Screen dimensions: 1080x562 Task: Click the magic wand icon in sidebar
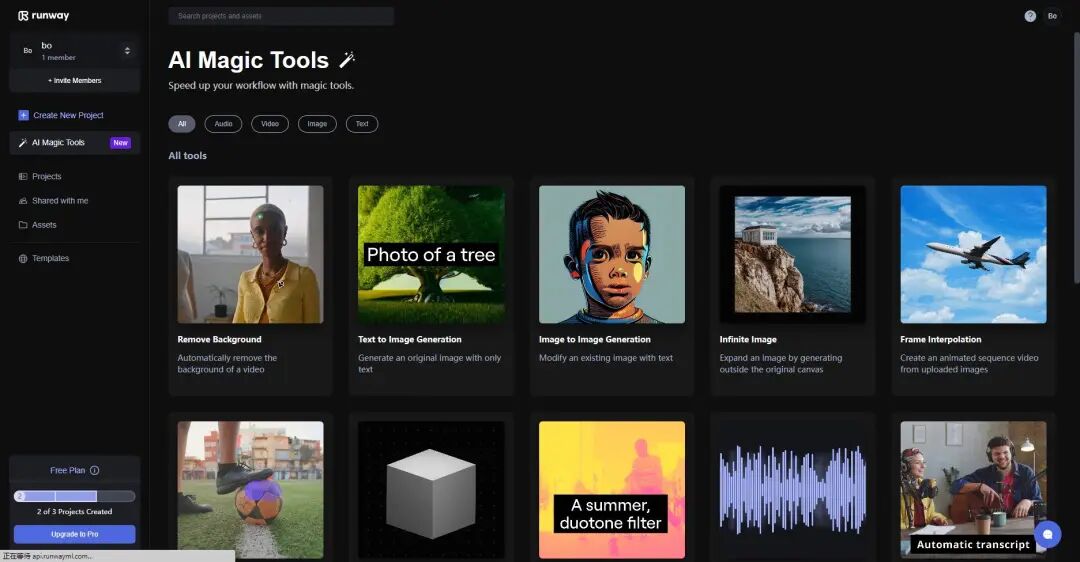(x=23, y=143)
